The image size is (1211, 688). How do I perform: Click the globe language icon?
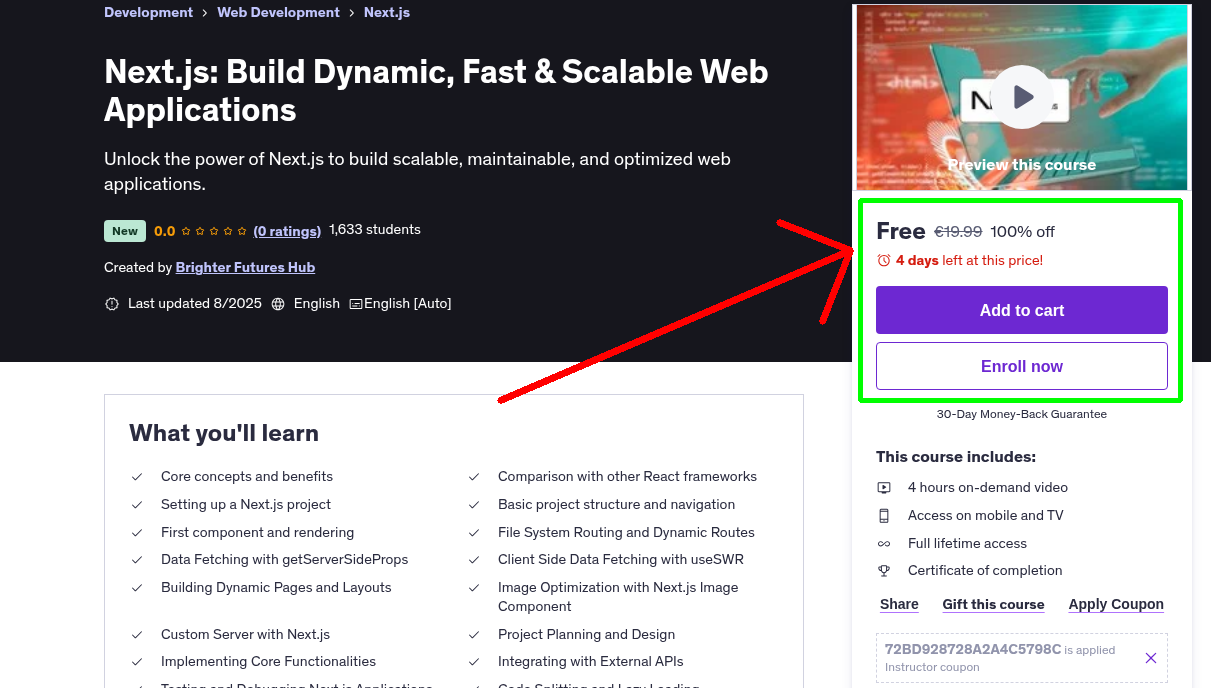[278, 304]
